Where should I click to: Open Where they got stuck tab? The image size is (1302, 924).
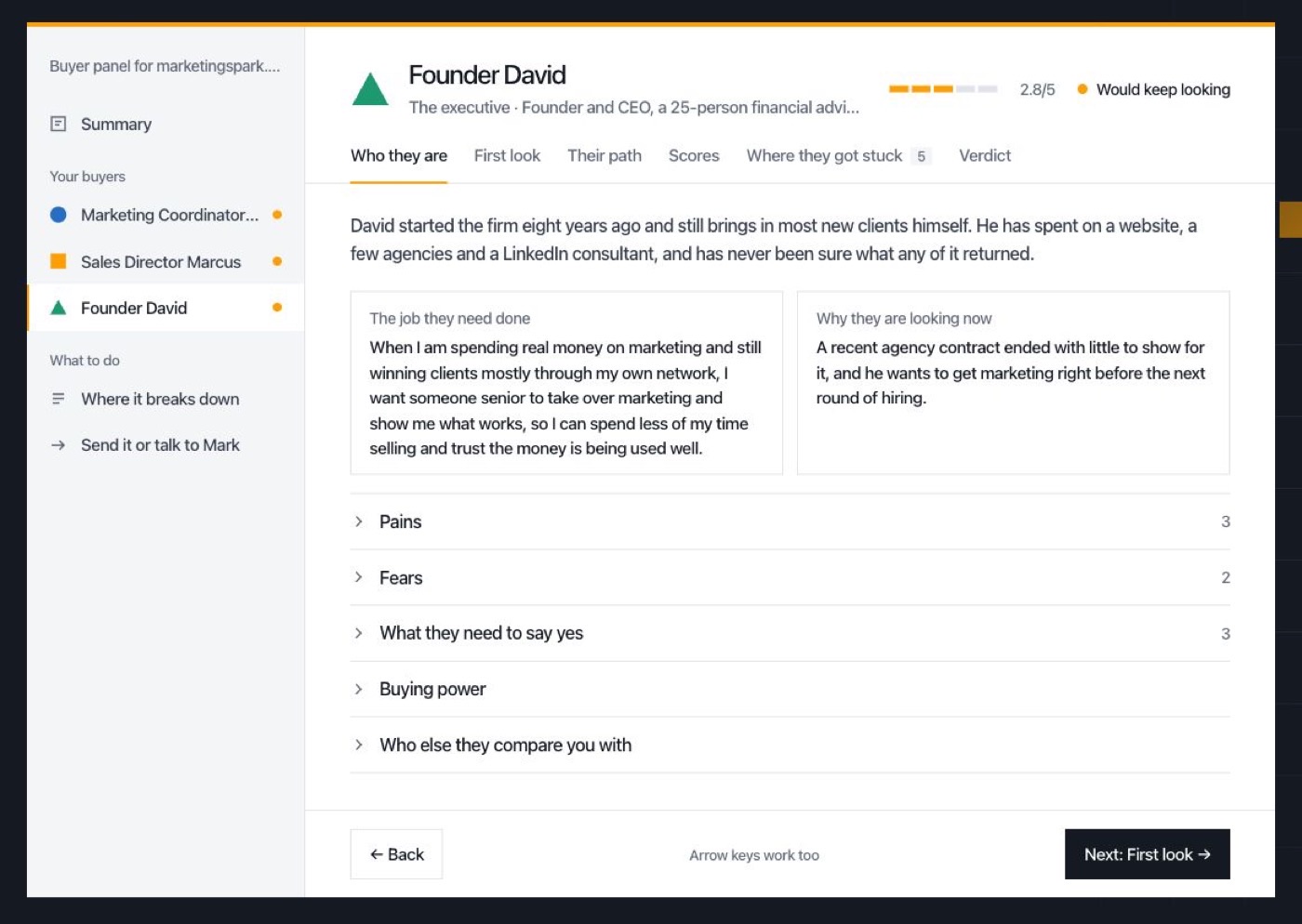[x=838, y=156]
